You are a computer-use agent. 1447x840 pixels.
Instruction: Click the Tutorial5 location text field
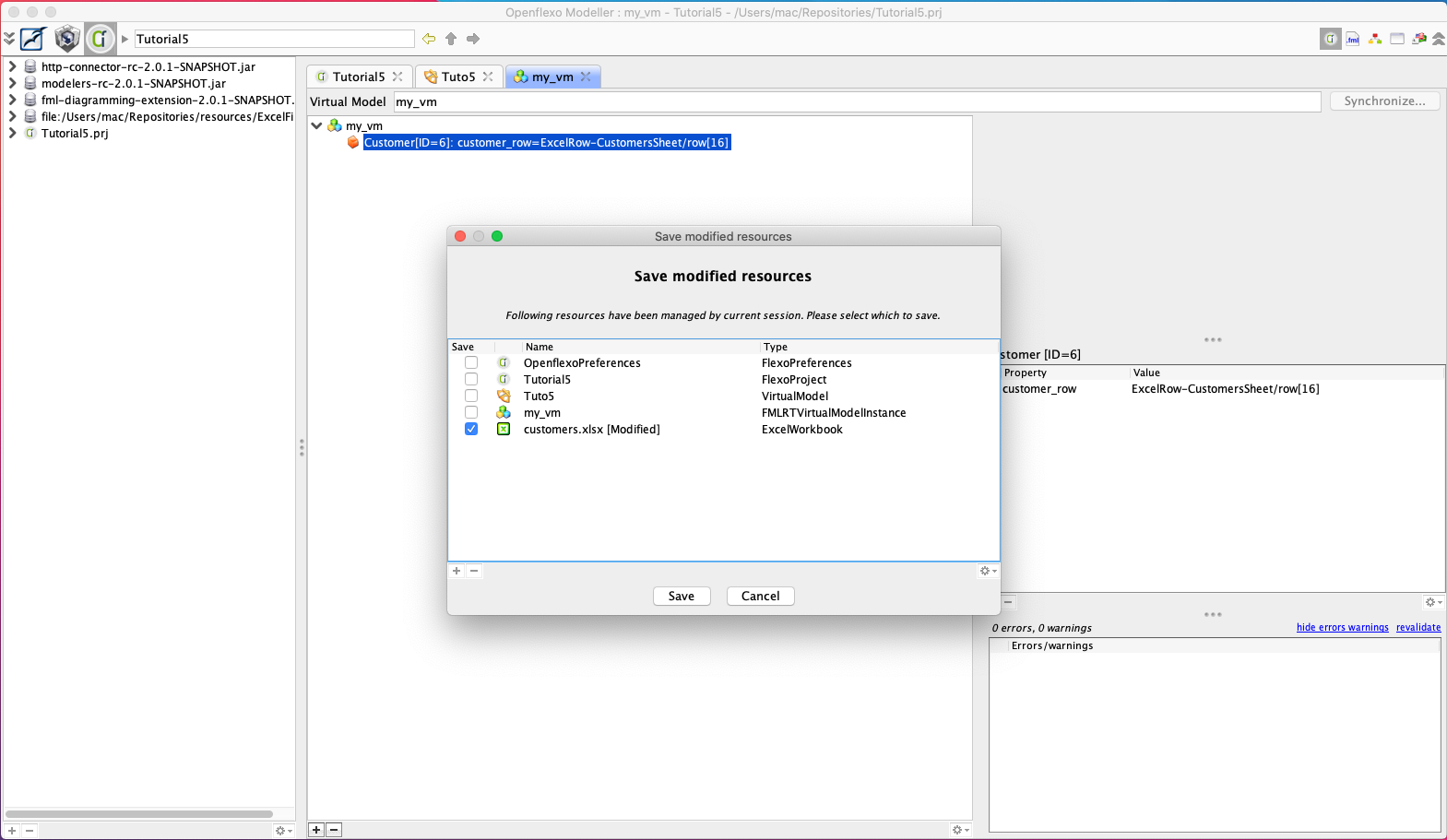[274, 39]
